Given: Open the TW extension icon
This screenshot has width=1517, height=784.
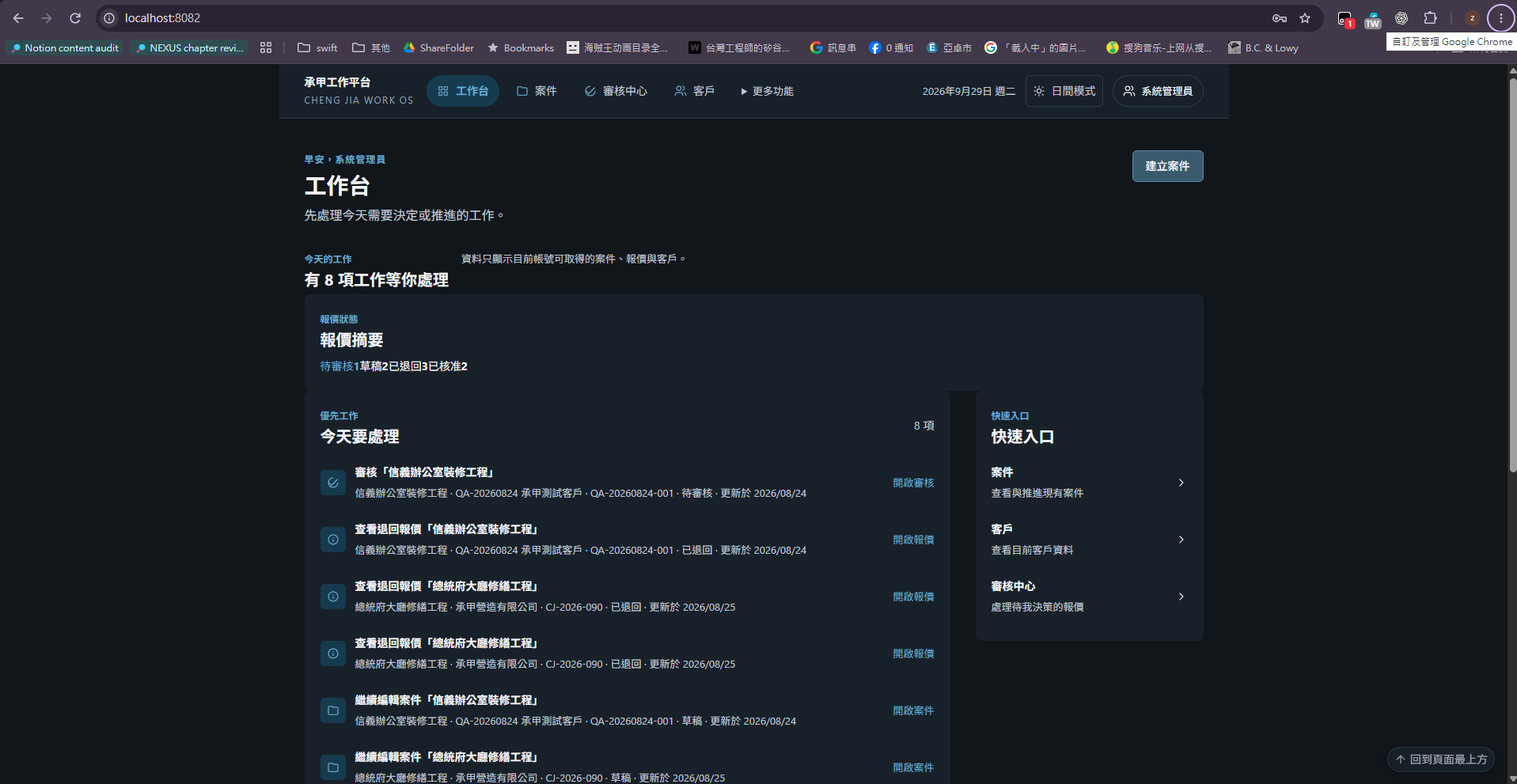Looking at the screenshot, I should 1373,19.
